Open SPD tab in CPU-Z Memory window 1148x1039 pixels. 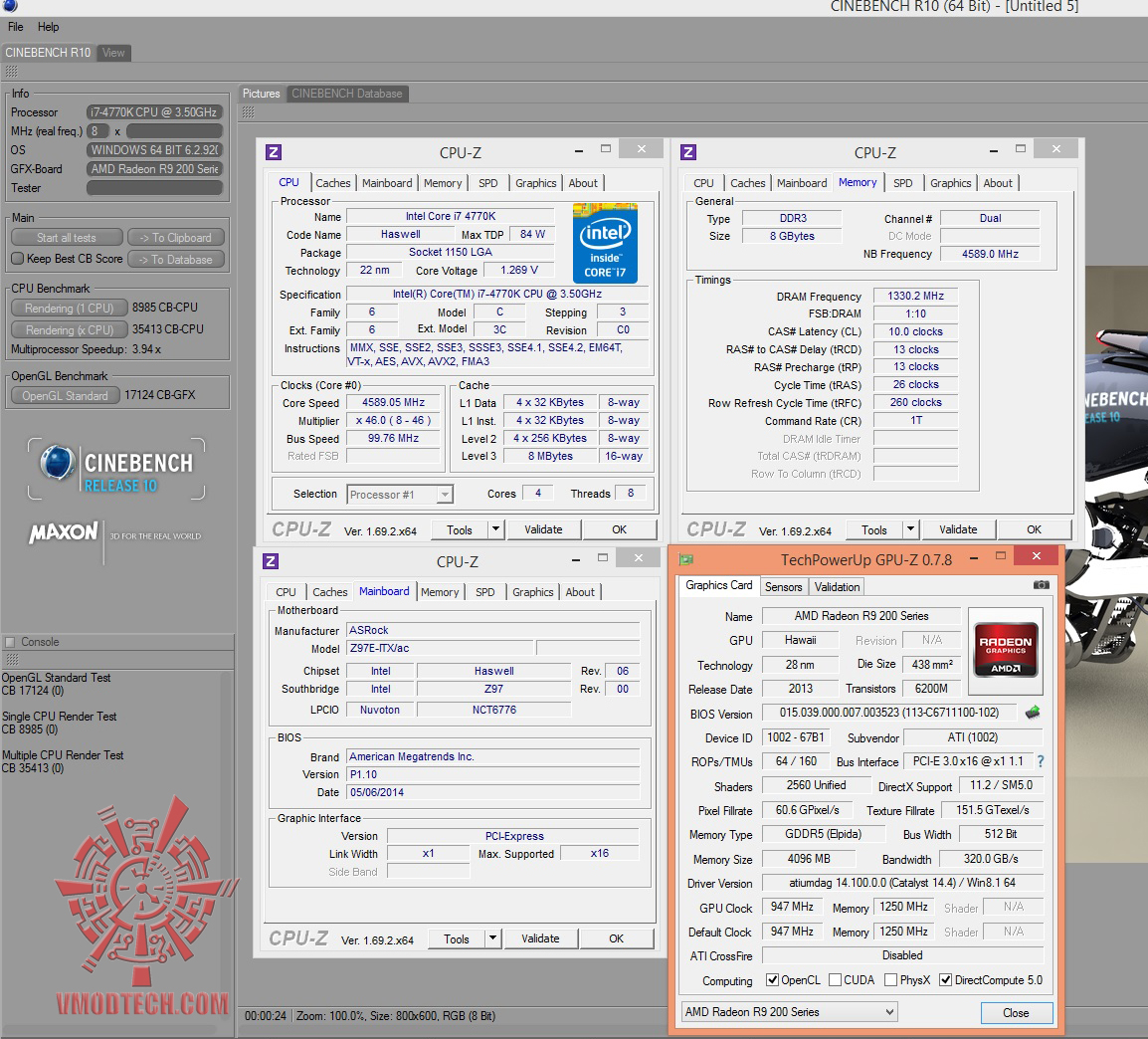[902, 183]
